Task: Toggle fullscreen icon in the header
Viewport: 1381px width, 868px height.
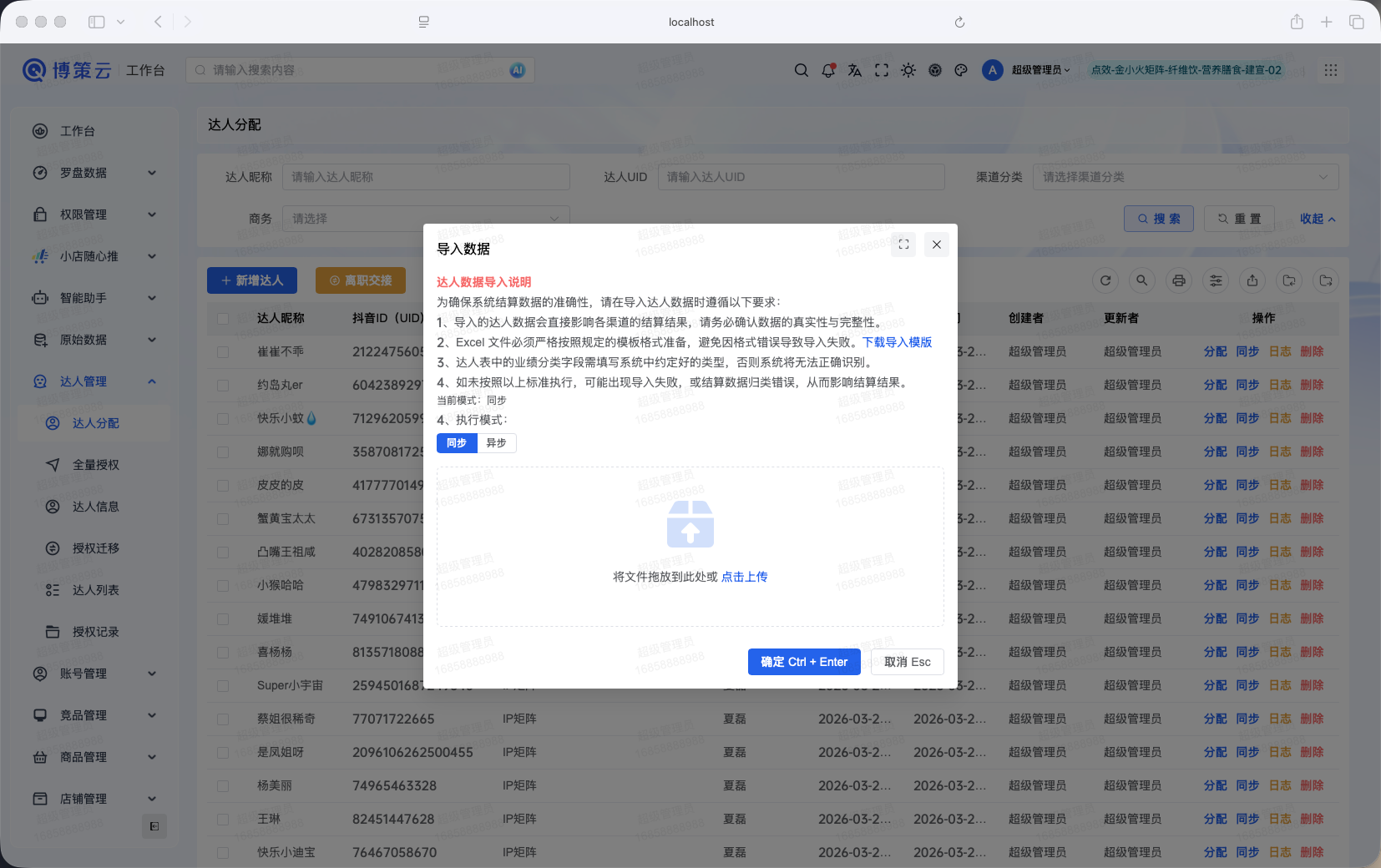Action: (882, 70)
